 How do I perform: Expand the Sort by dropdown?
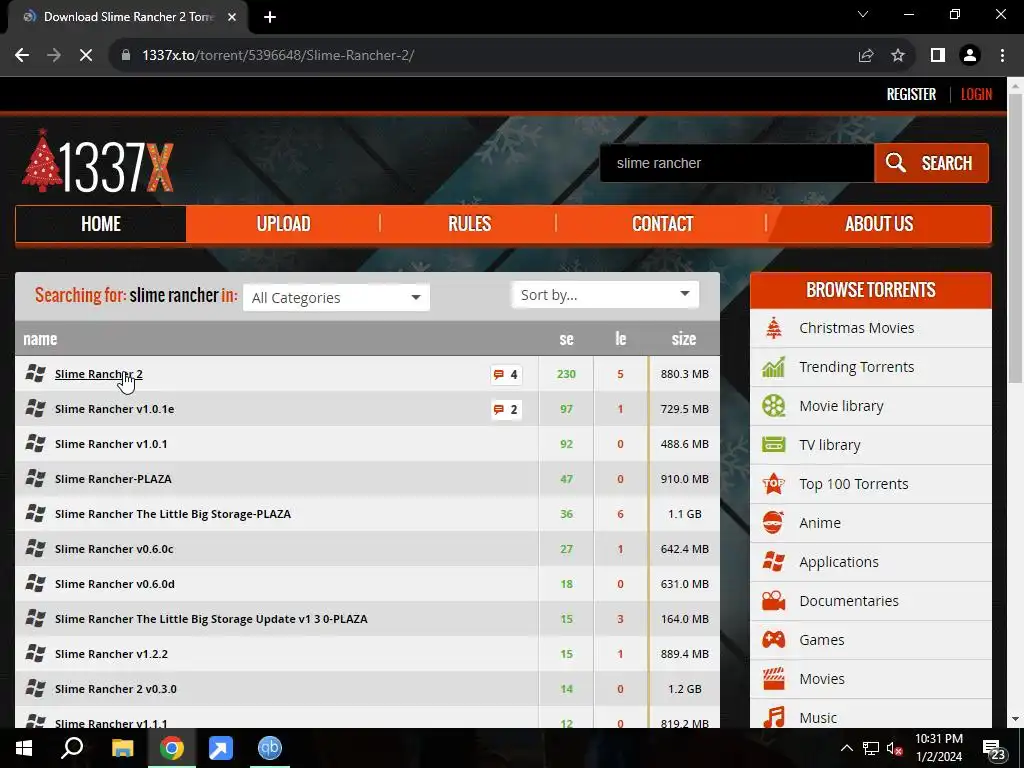tap(605, 295)
